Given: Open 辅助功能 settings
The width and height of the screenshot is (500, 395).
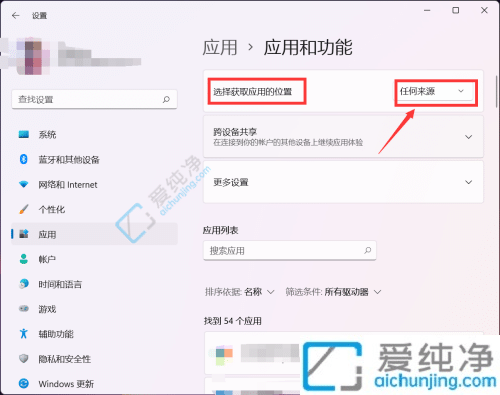Looking at the screenshot, I should tap(94, 334).
